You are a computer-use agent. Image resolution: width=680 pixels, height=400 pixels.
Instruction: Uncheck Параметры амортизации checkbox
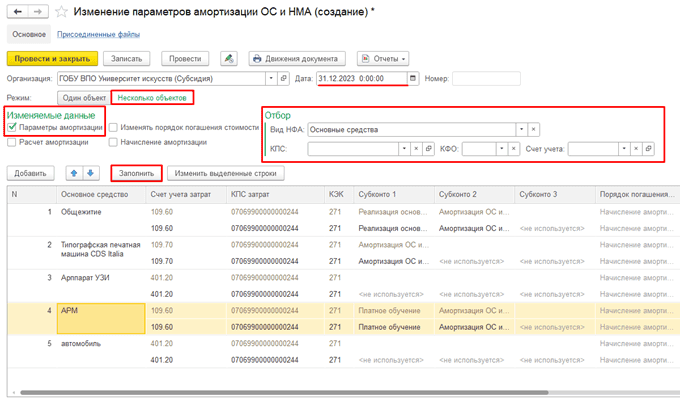(12, 127)
